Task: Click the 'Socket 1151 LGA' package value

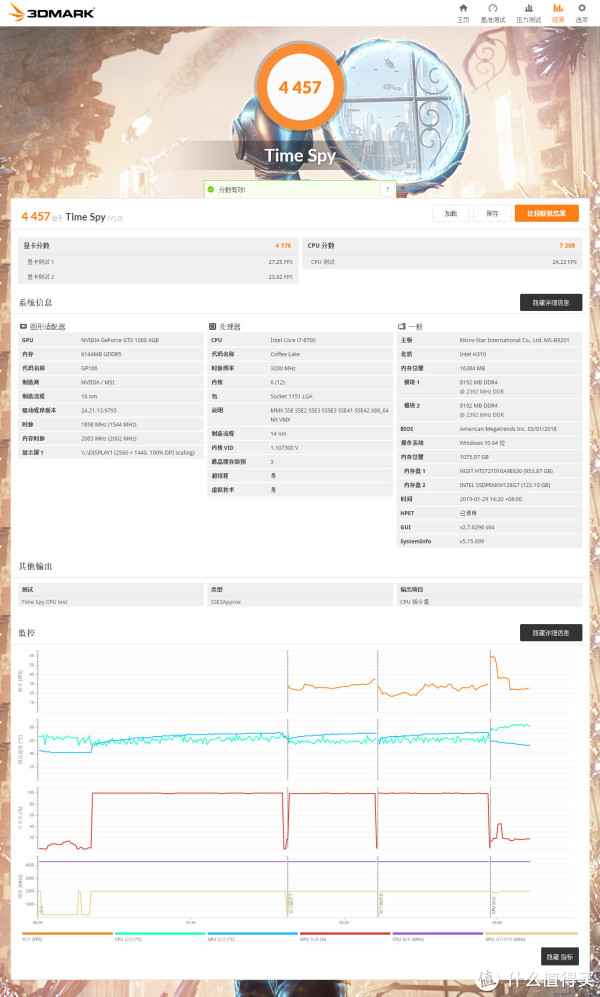Action: pos(290,396)
